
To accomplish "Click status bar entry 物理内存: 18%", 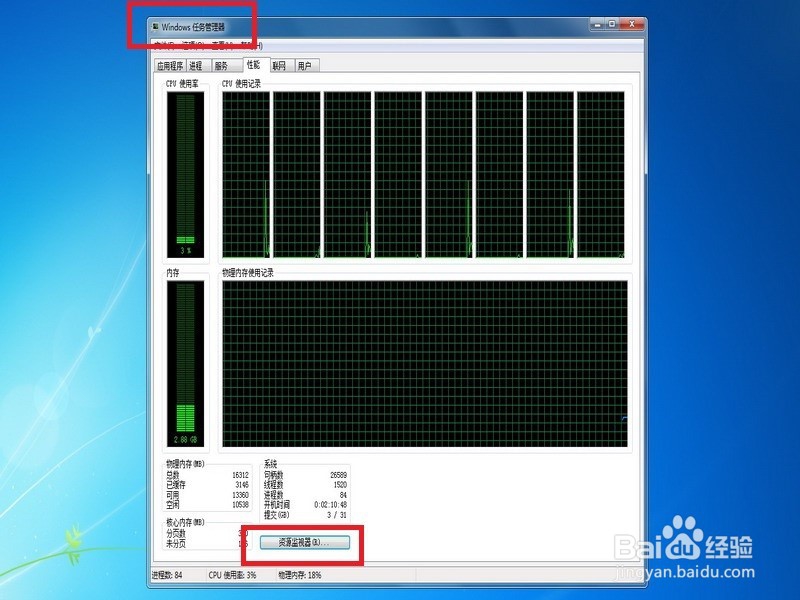I will [299, 575].
